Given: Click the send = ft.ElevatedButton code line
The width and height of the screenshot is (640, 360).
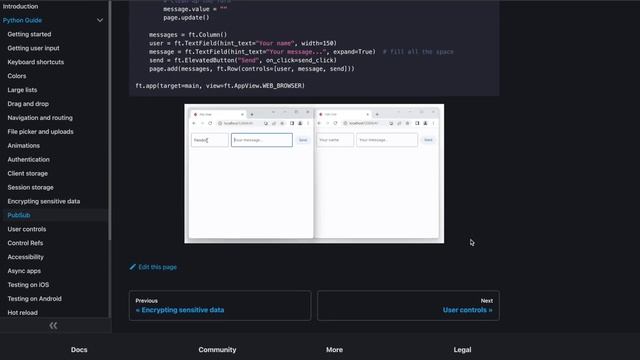Looking at the screenshot, I should pos(243,60).
